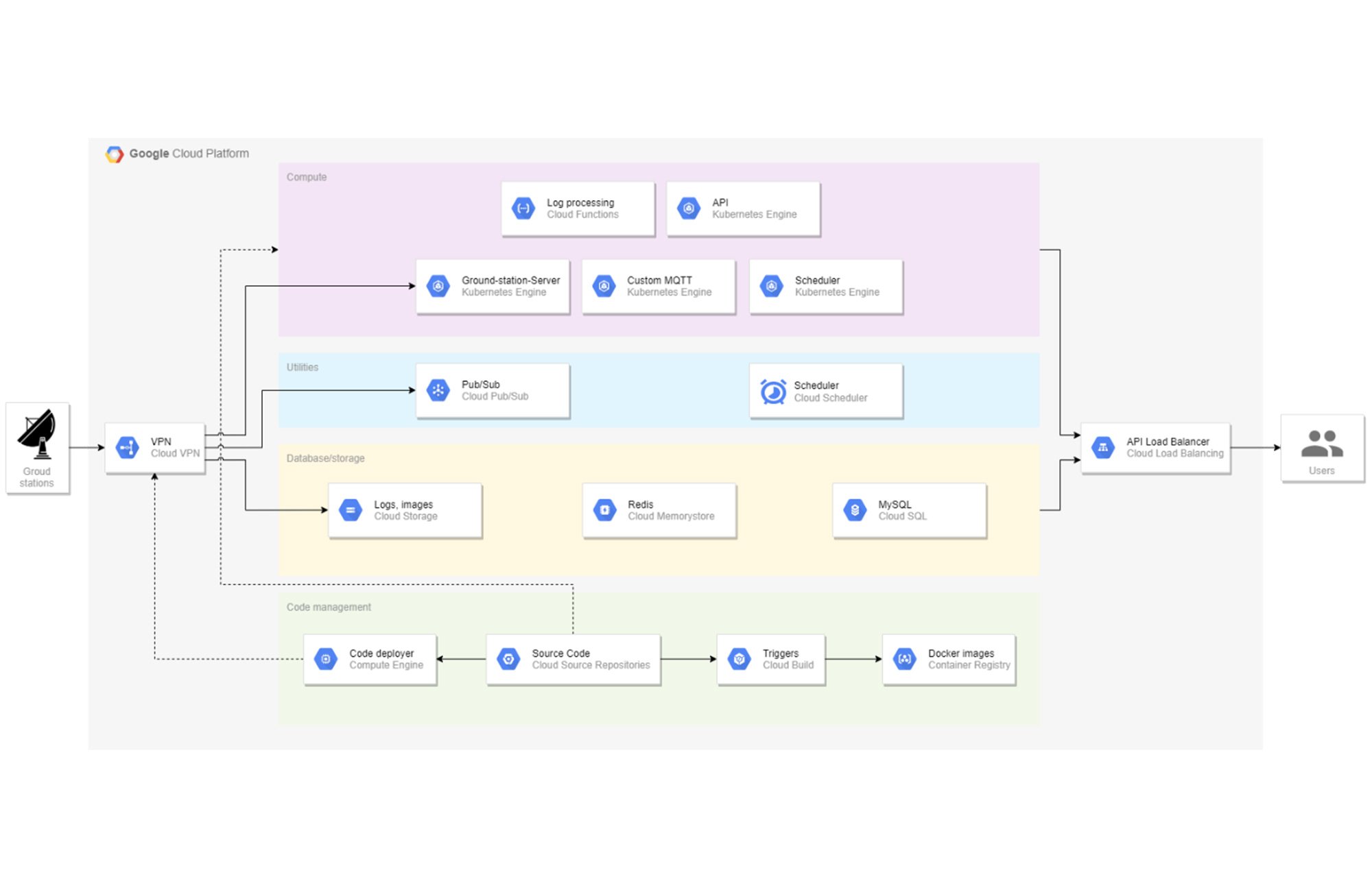
Task: Click the Ground-station-Server Kubernetes icon
Action: coord(438,286)
